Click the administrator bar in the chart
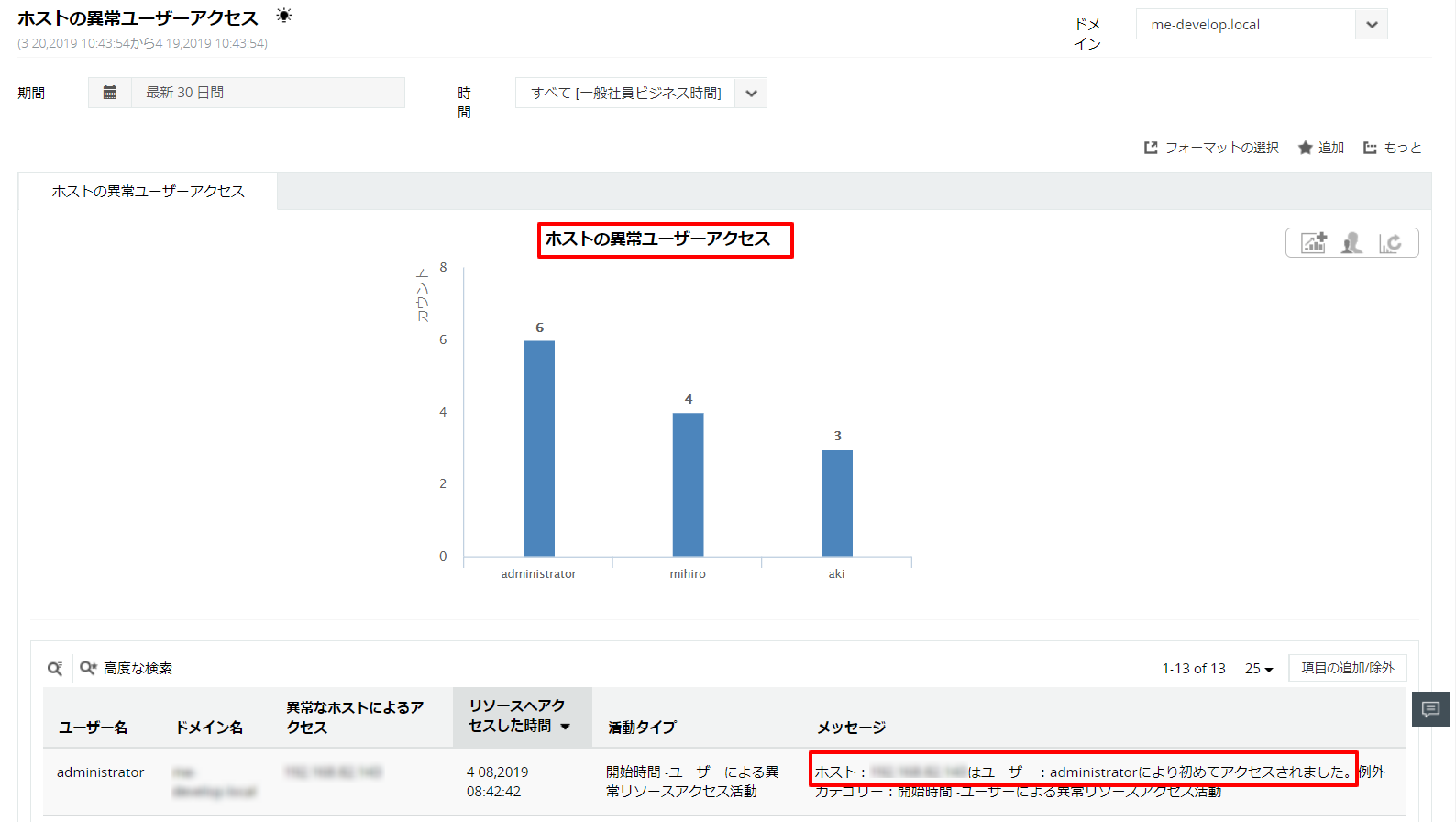The image size is (1456, 822). 539,448
